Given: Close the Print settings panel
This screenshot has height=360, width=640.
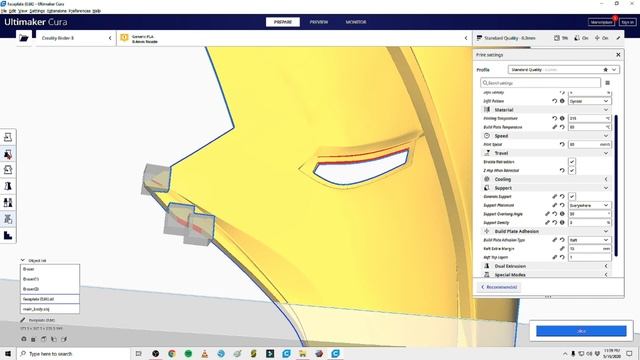Looking at the screenshot, I should [x=618, y=55].
